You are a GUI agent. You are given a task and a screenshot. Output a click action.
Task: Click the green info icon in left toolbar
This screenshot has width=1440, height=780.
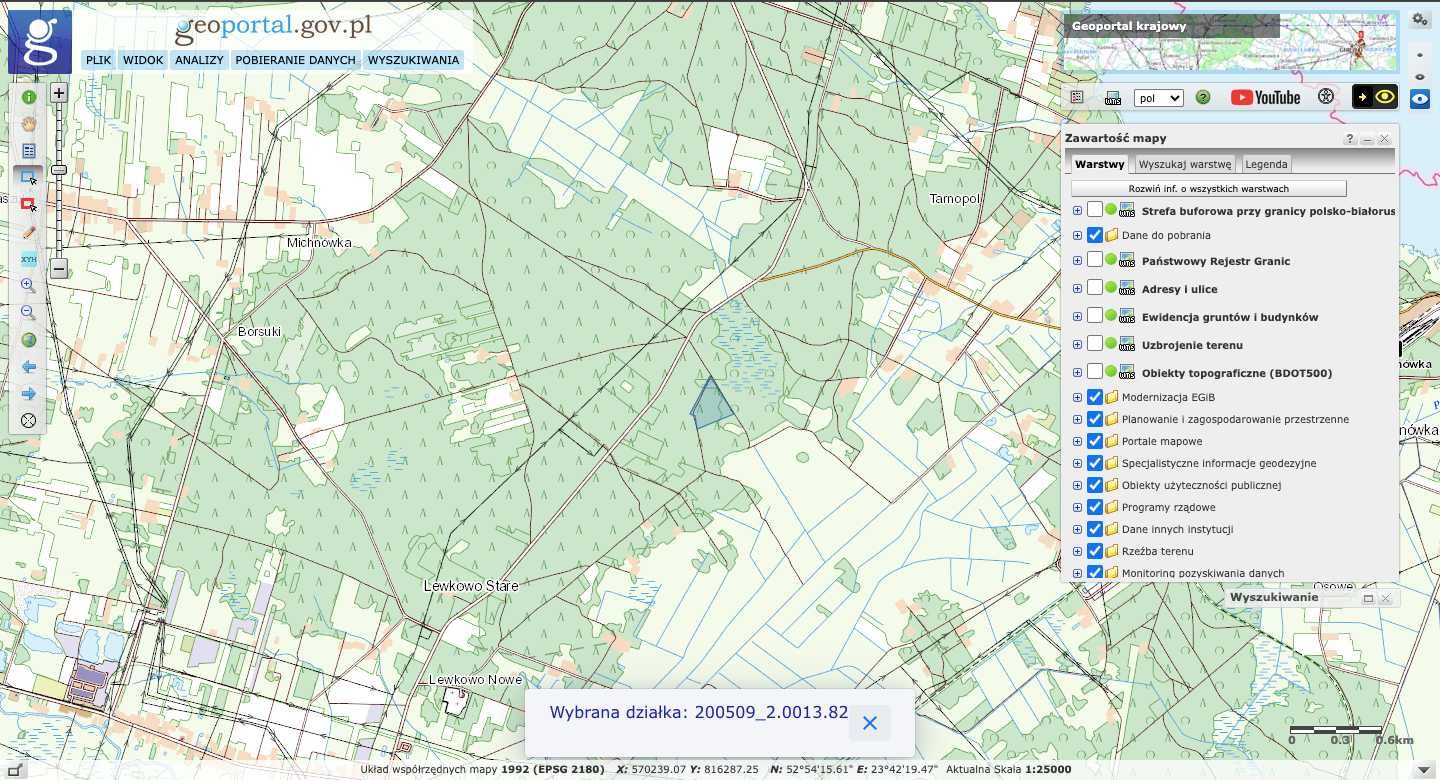29,97
